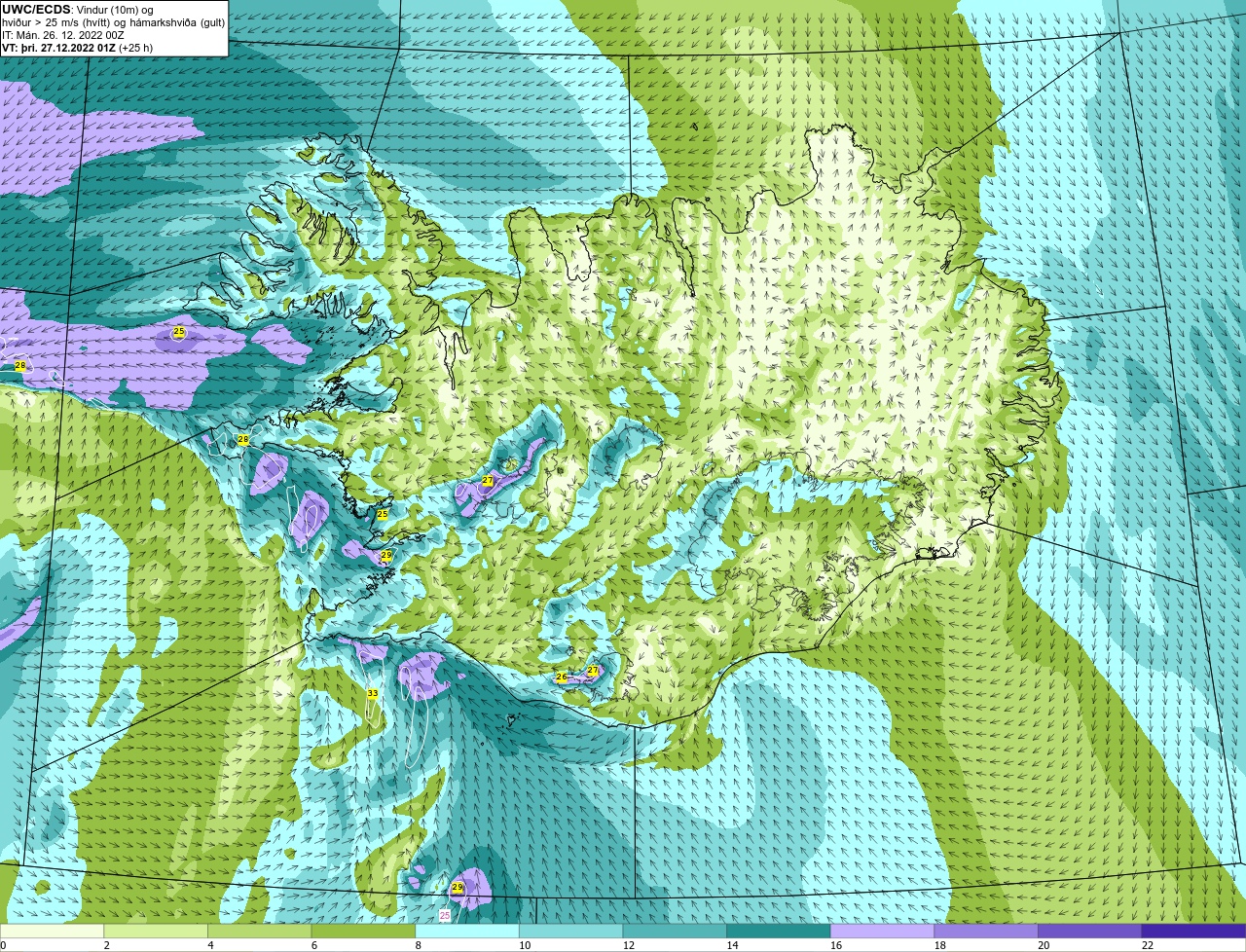The width and height of the screenshot is (1246, 952).
Task: Click the '16' scale label
Action: 836,945
